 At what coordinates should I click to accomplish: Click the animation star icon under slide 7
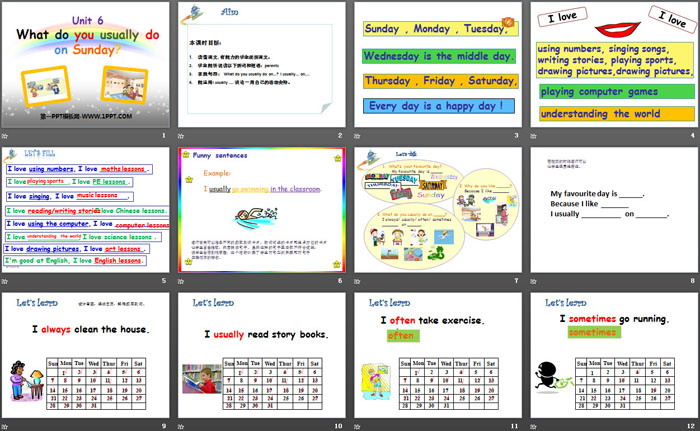pos(357,281)
